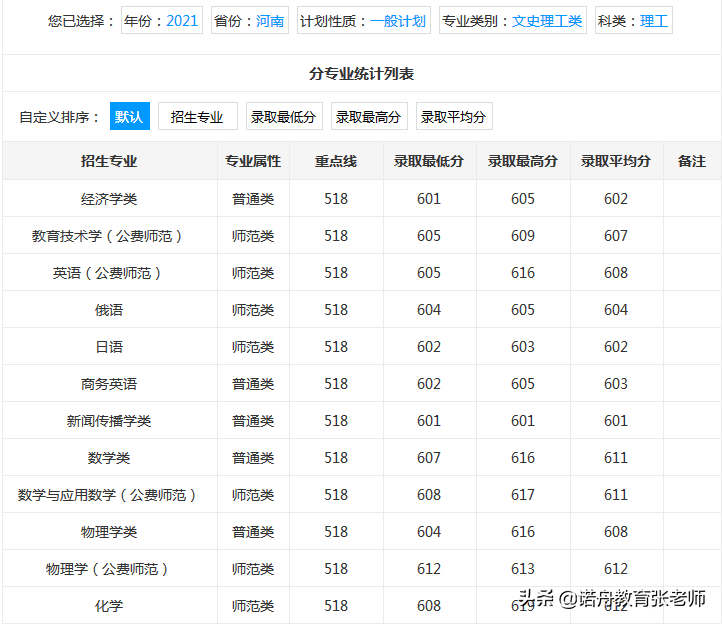722x624 pixels.
Task: Click the 分专业统计列表 title
Action: (361, 74)
